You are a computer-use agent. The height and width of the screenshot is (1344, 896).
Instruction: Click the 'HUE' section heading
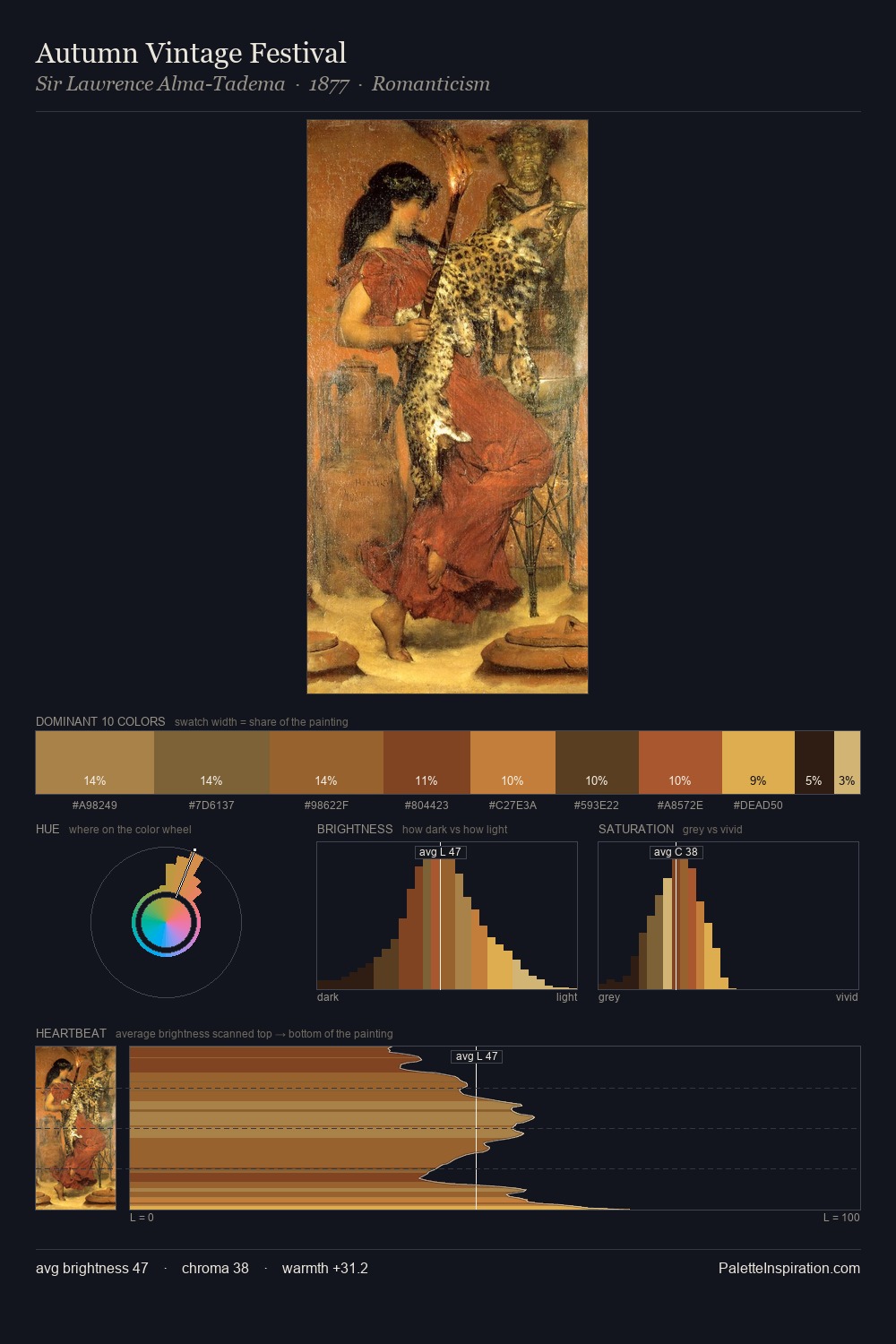[47, 829]
